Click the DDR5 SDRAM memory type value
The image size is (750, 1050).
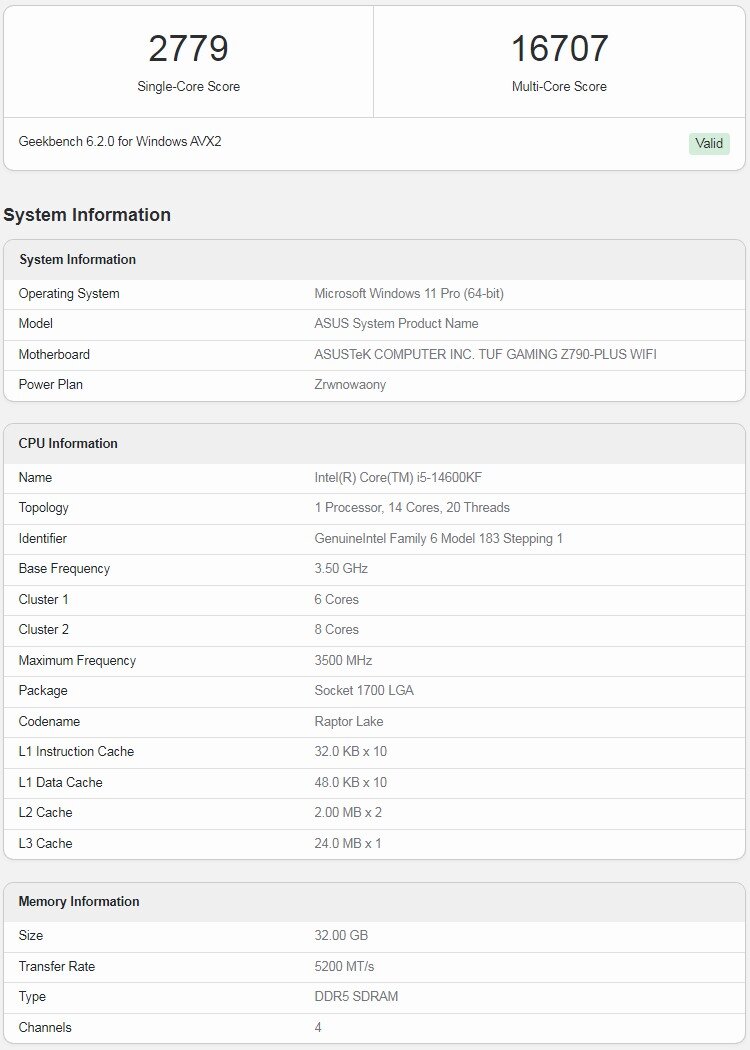pyautogui.click(x=356, y=996)
